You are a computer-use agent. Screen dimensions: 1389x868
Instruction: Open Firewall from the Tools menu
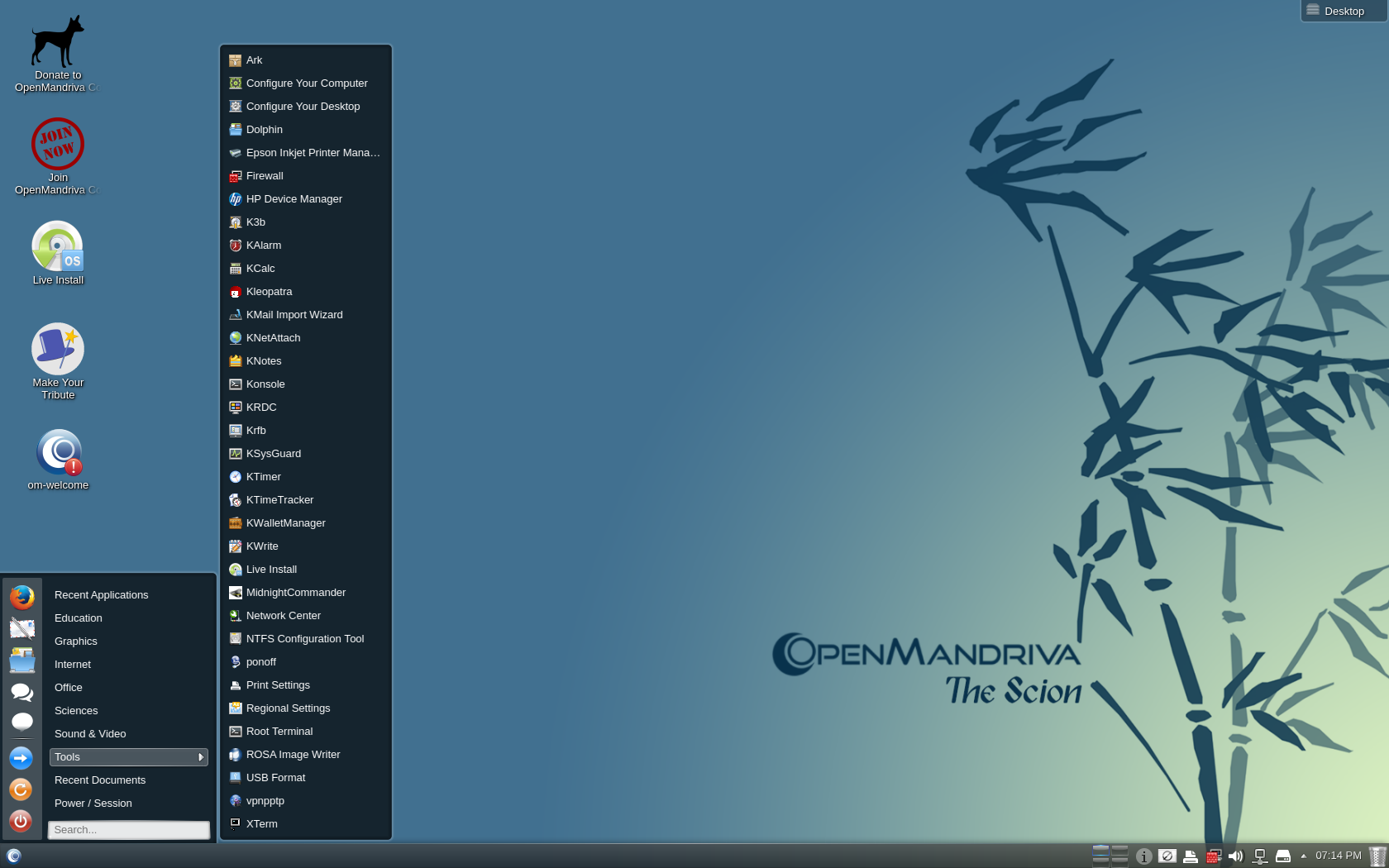[306, 176]
